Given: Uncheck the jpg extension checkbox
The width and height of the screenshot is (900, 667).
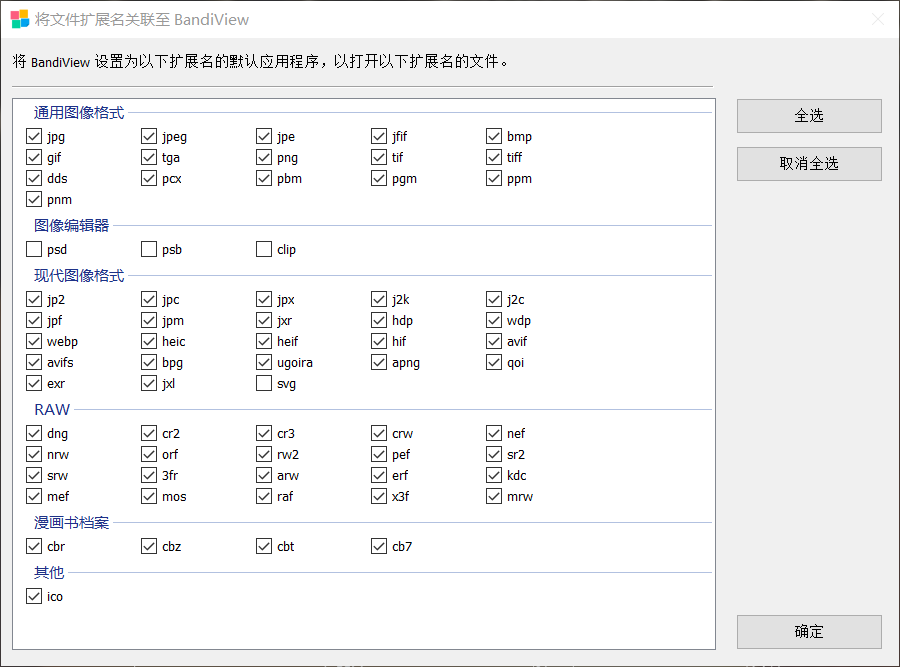Looking at the screenshot, I should pyautogui.click(x=34, y=136).
